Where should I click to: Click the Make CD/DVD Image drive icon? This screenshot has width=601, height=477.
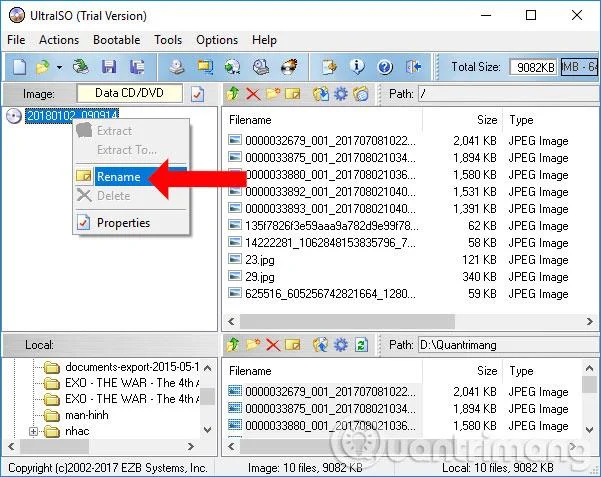point(177,67)
